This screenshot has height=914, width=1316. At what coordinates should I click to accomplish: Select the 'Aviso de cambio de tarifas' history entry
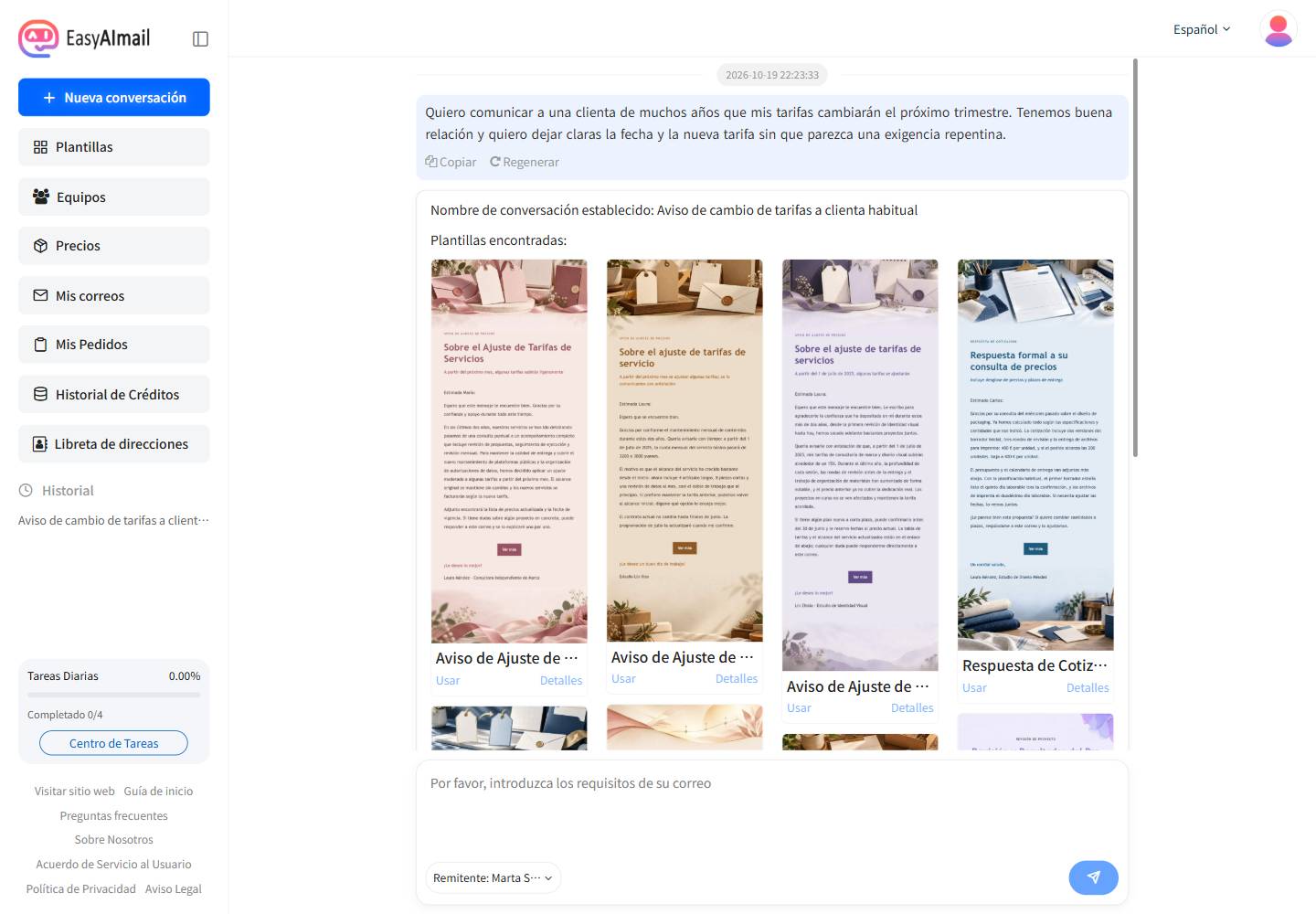click(x=114, y=520)
